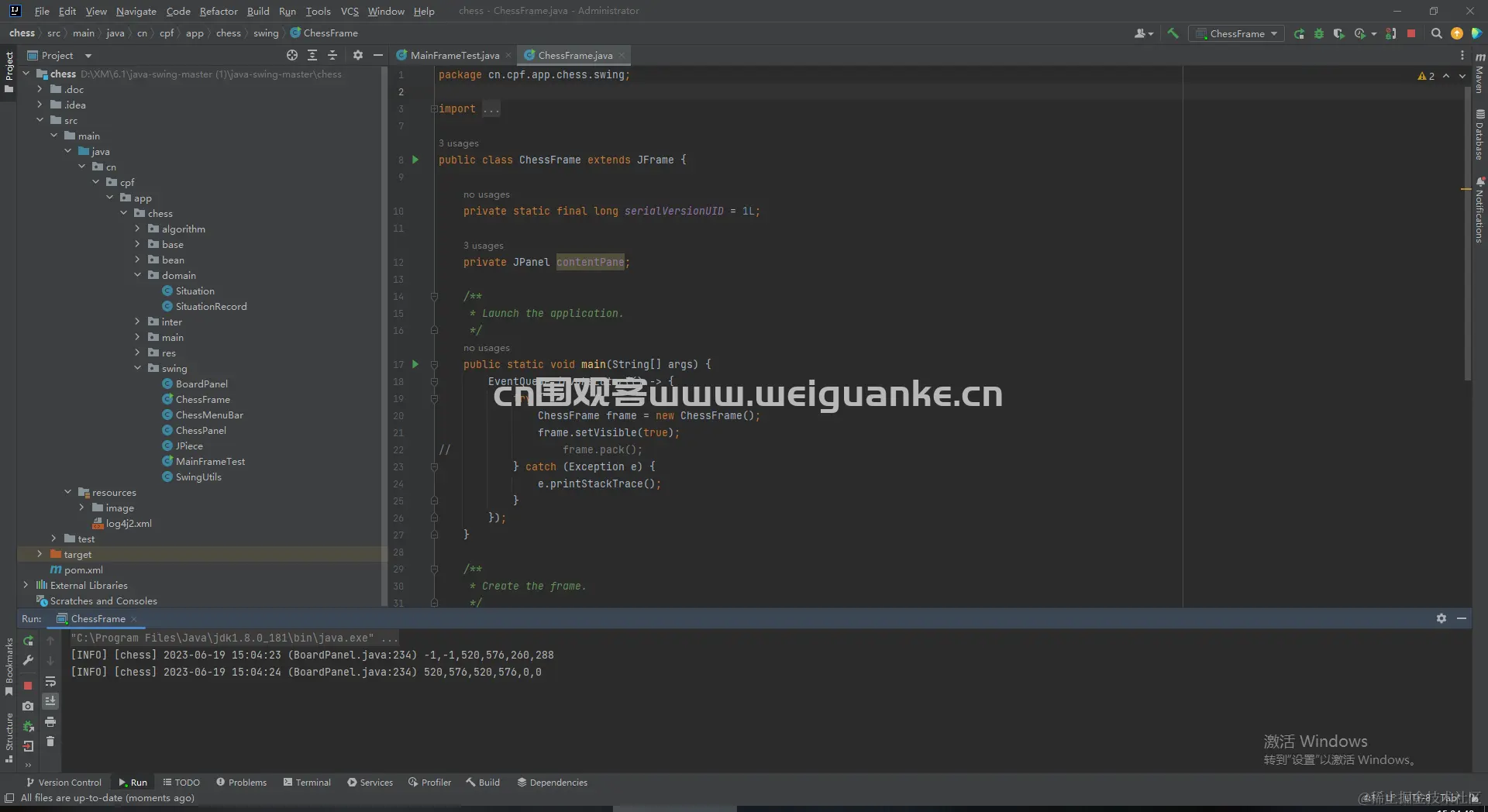Clear console with trash icon

pos(50,741)
